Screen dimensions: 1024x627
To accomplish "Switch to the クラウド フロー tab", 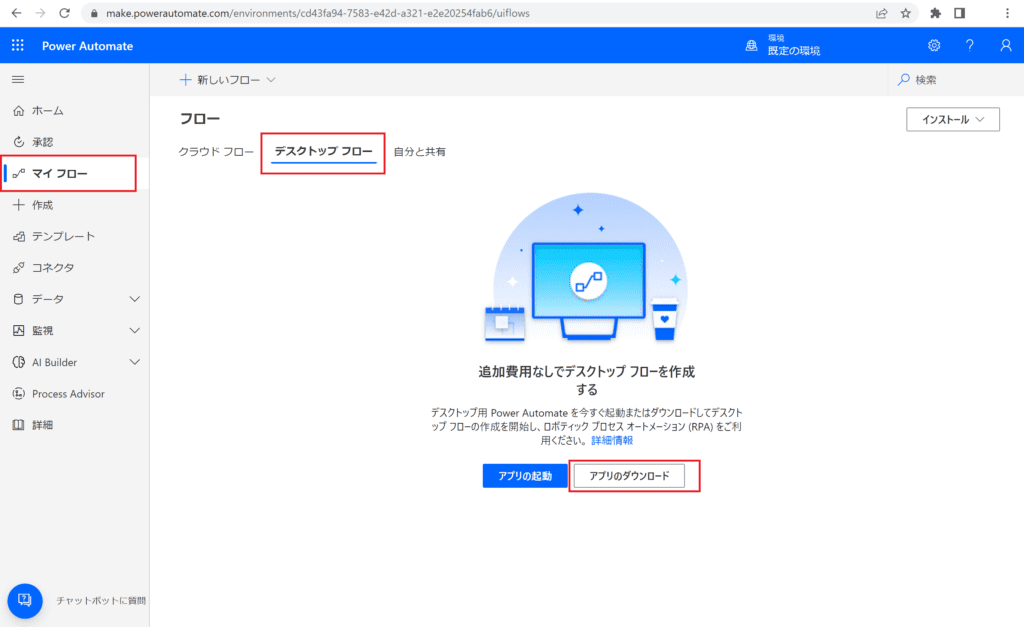I will coord(216,152).
